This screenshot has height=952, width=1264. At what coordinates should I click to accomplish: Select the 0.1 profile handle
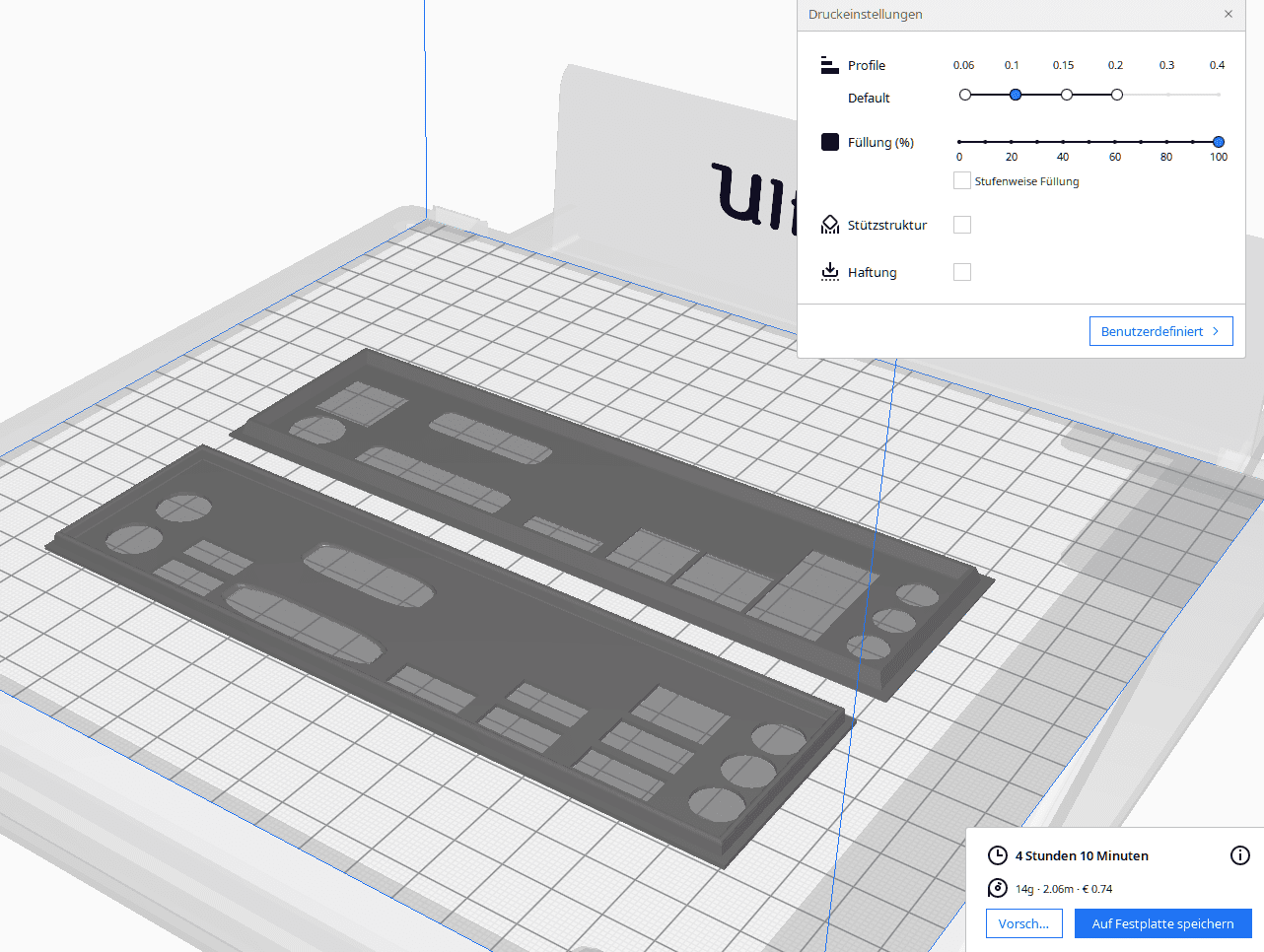tap(1016, 95)
